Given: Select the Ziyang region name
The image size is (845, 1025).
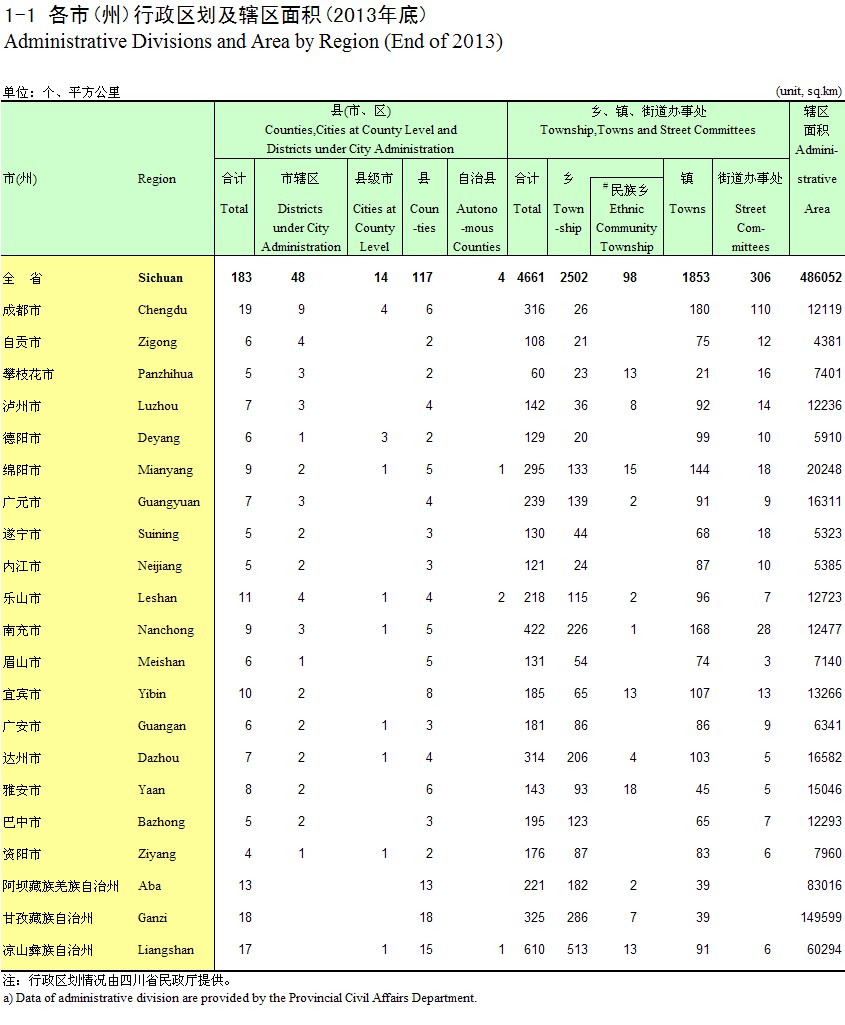Looking at the screenshot, I should click(156, 854).
